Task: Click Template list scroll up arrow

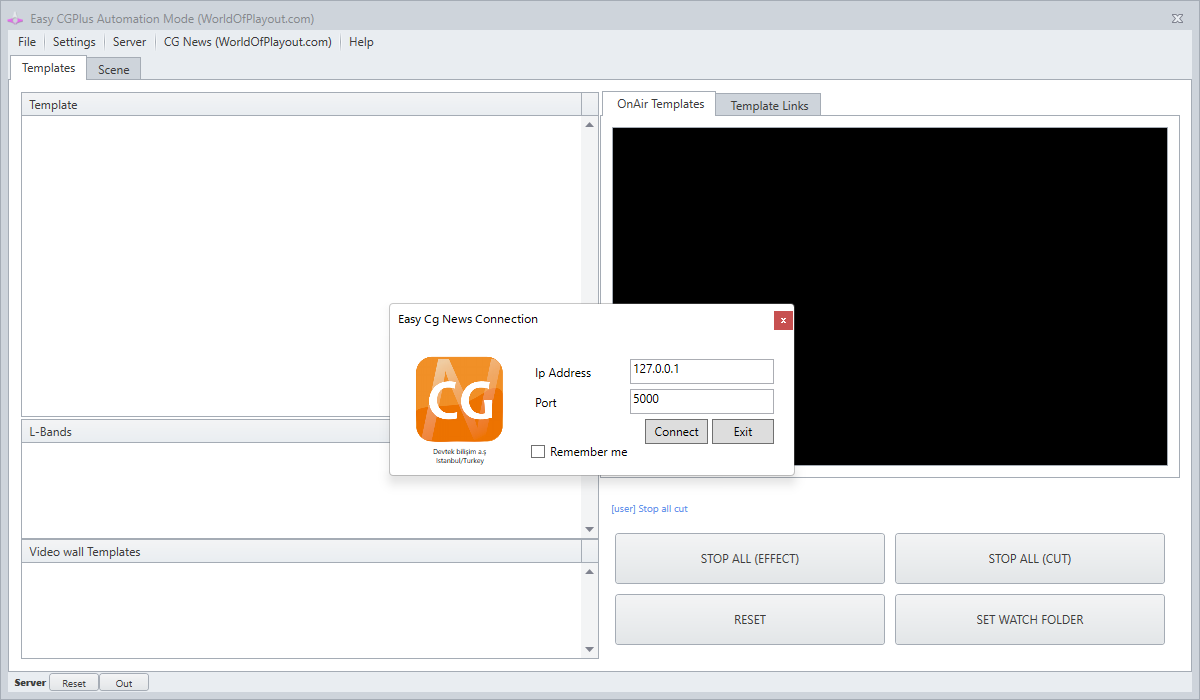Action: point(590,125)
